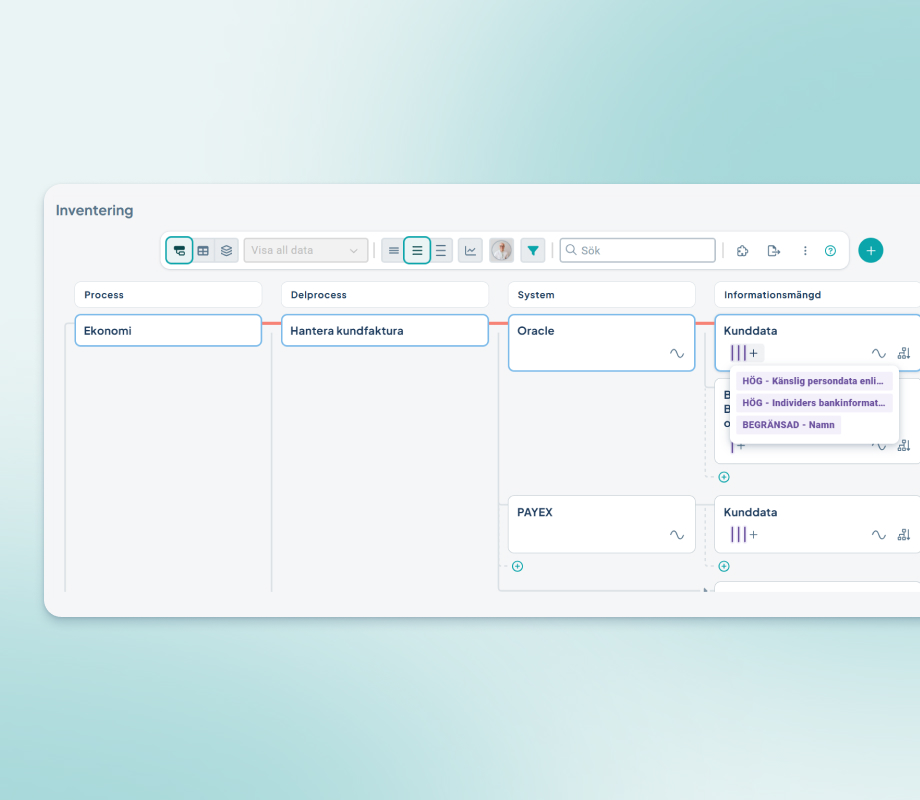Click the wave icon on Oracle card
This screenshot has width=920, height=800.
pyautogui.click(x=677, y=354)
